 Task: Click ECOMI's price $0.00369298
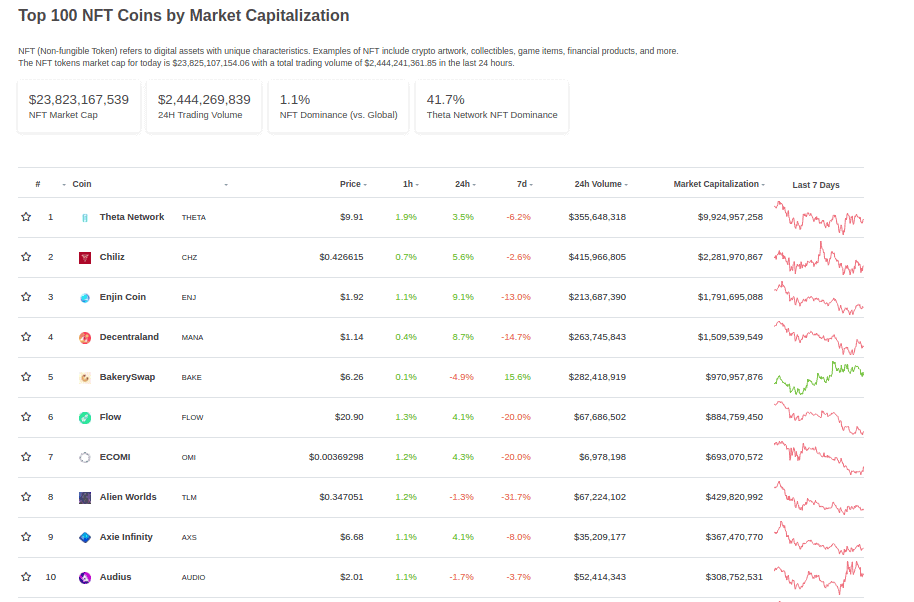point(336,457)
